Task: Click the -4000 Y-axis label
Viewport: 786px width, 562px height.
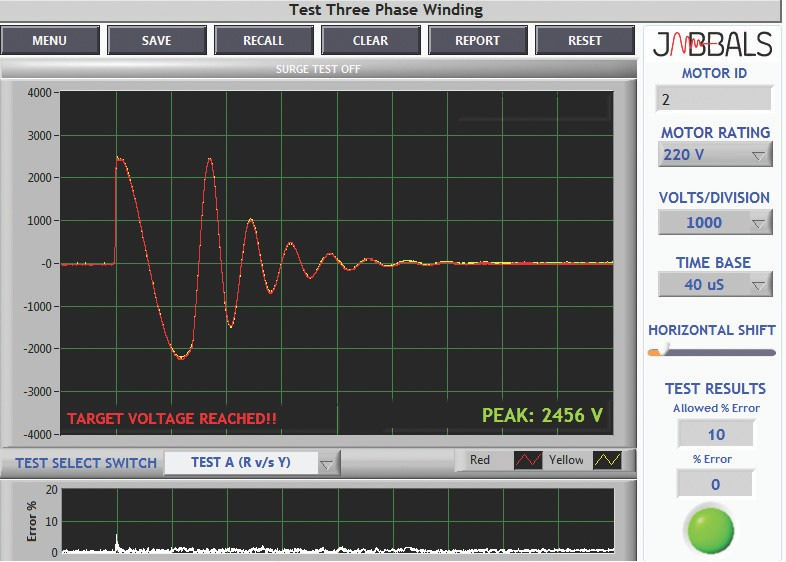Action: [x=38, y=435]
